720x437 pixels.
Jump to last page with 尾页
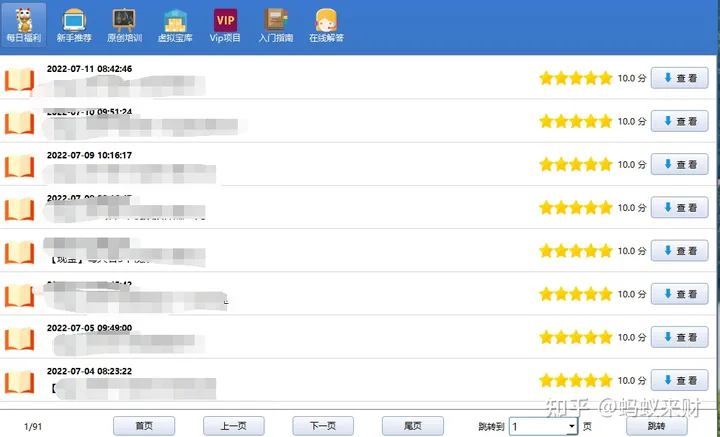pos(412,426)
